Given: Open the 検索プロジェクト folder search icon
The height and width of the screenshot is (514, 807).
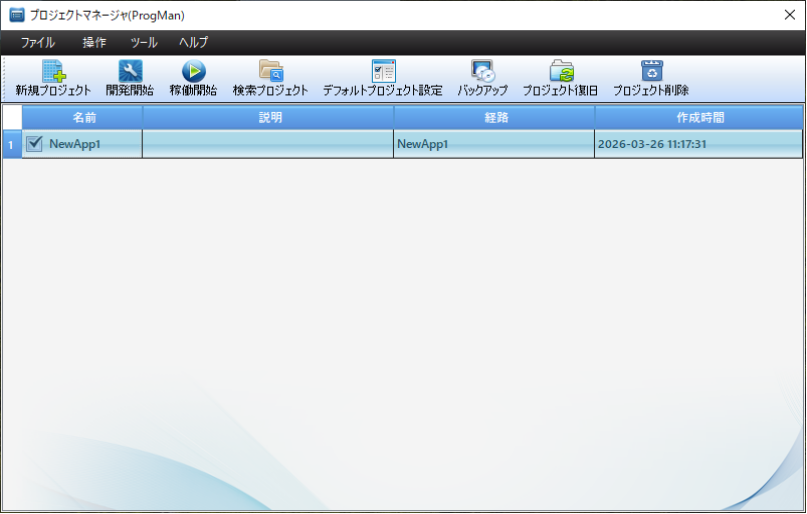Looking at the screenshot, I should [271, 71].
